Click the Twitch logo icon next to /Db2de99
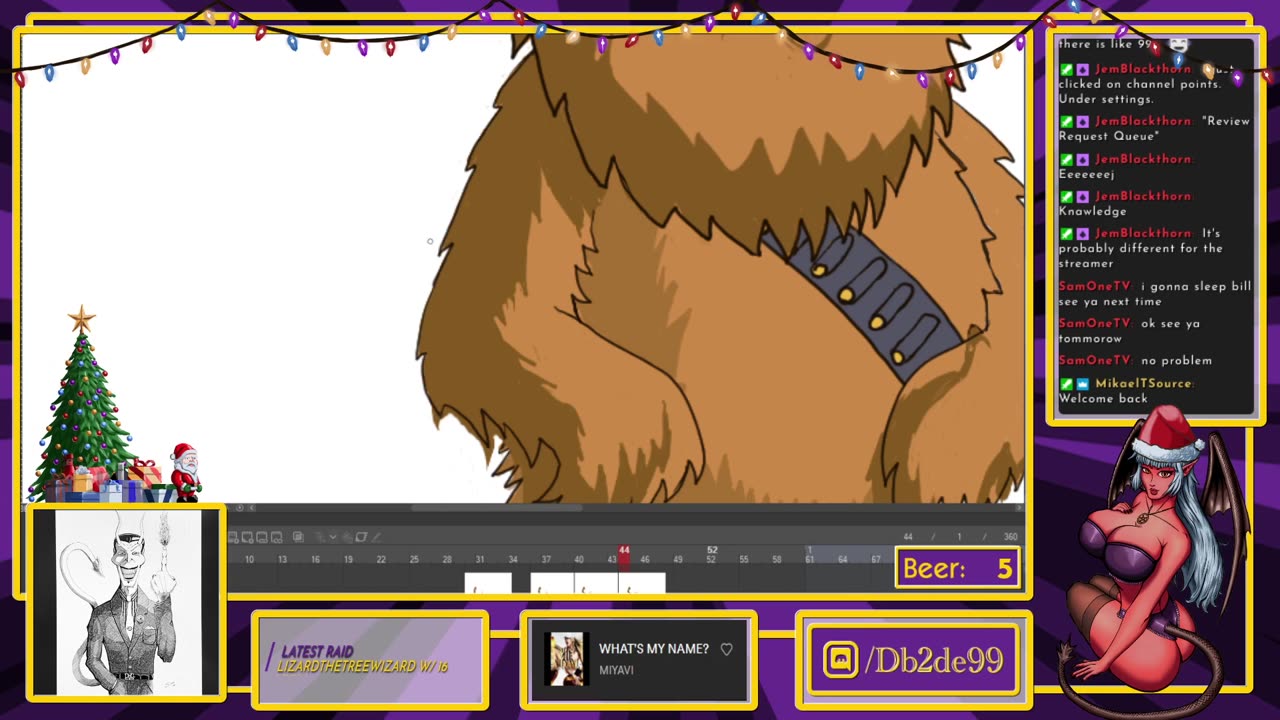 pos(840,659)
